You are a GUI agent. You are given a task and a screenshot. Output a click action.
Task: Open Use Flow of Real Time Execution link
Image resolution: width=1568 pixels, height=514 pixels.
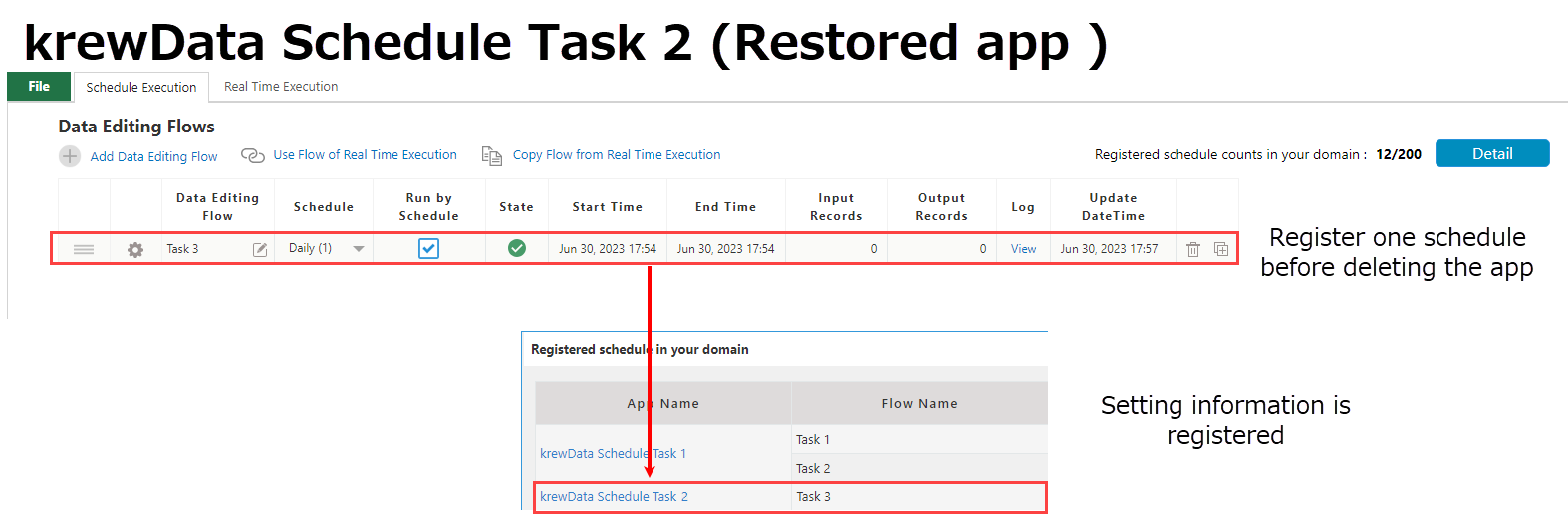point(365,155)
